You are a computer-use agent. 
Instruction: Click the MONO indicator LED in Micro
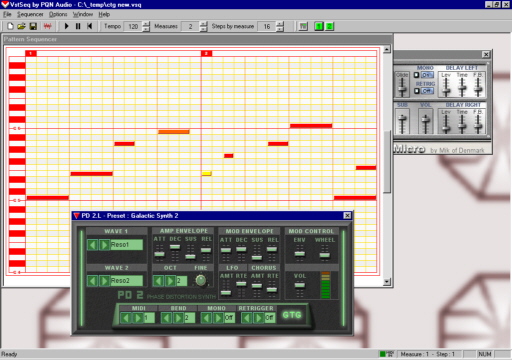[x=417, y=75]
